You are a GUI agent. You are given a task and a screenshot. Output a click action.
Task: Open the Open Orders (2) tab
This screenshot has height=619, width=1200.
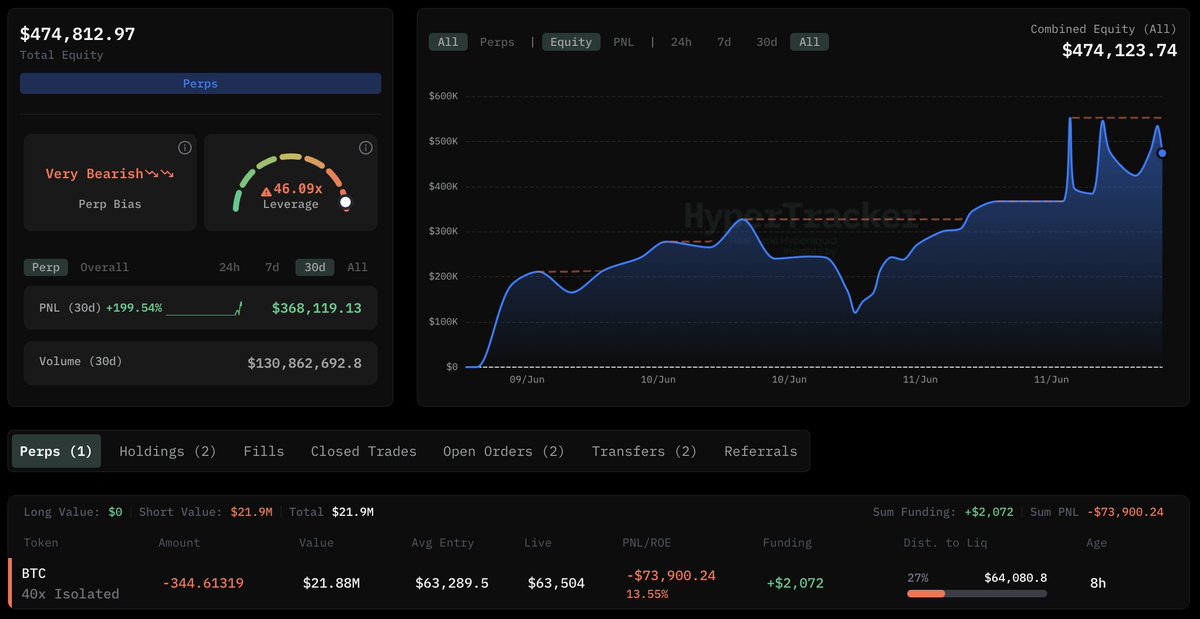504,451
